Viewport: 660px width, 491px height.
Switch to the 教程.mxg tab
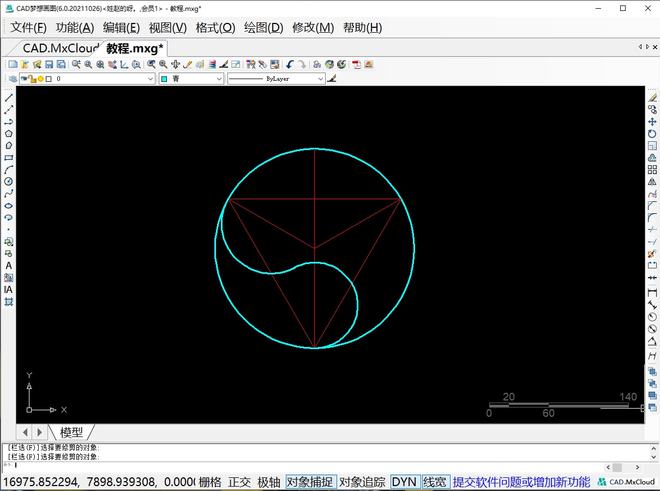pyautogui.click(x=135, y=48)
